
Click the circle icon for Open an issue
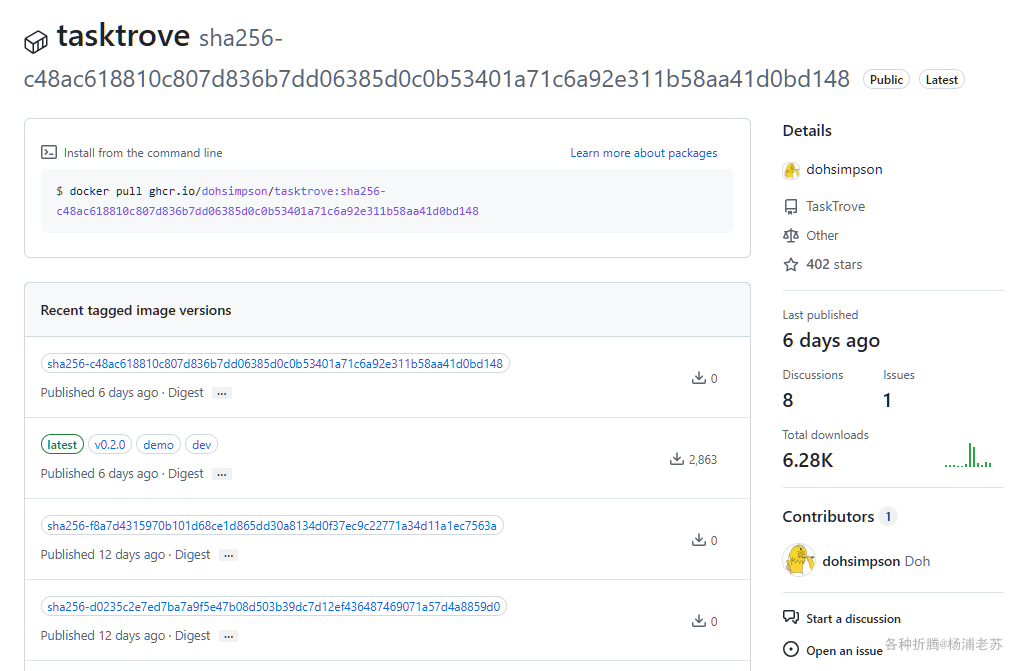[x=791, y=649]
